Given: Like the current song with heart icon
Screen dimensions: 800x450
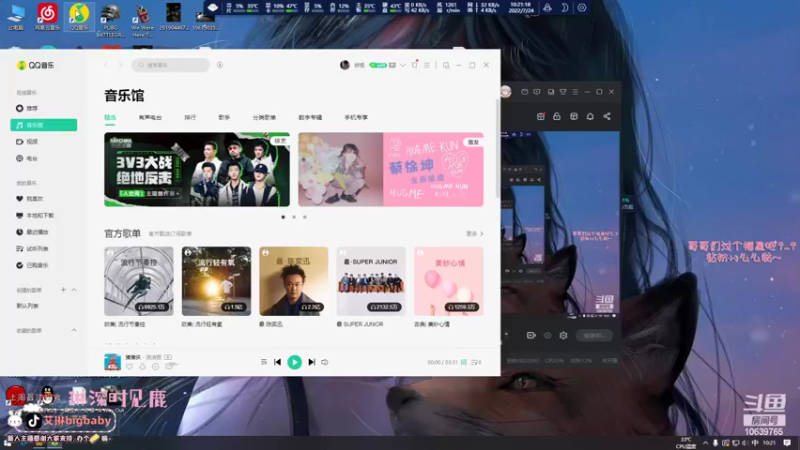Looking at the screenshot, I should pyautogui.click(x=129, y=366).
